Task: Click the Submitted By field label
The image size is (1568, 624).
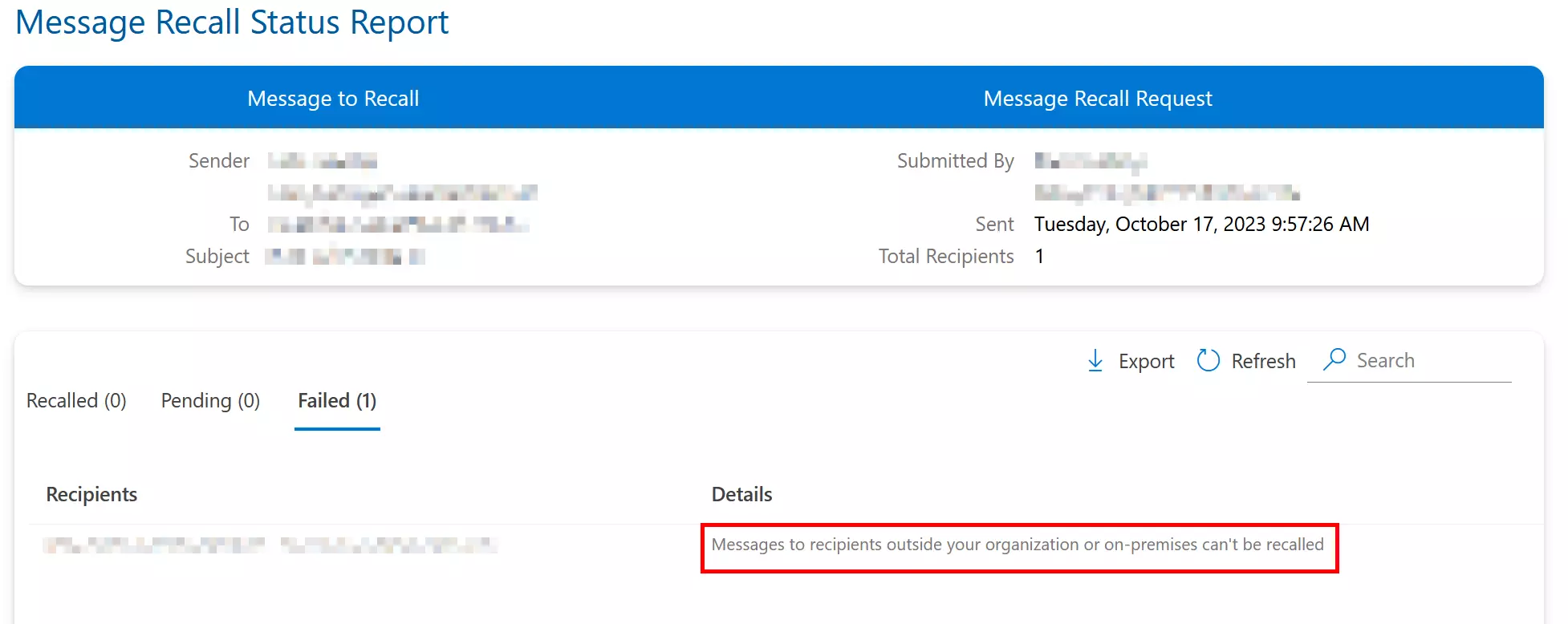Action: pyautogui.click(x=955, y=161)
